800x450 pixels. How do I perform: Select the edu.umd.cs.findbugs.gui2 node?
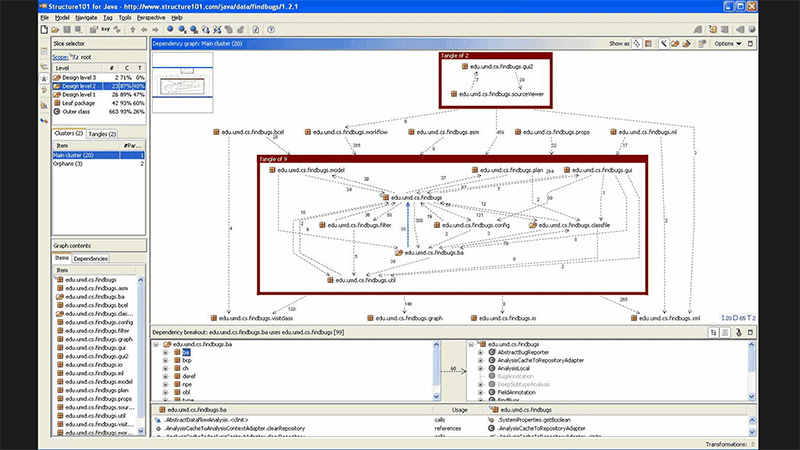497,66
